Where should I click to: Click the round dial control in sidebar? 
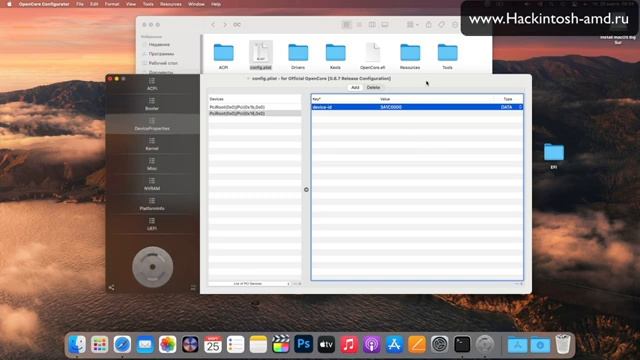coord(153,267)
